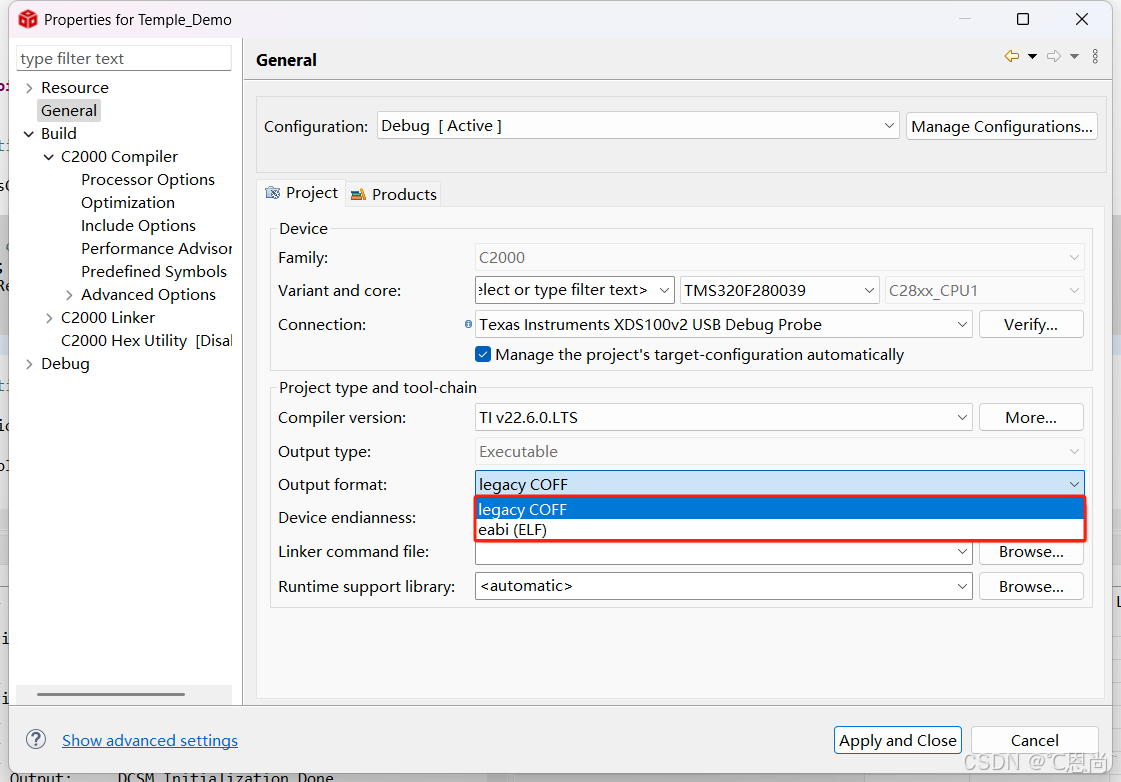Screen dimensions: 1121x782
Task: Select Processor Options tree item
Action: pyautogui.click(x=148, y=179)
